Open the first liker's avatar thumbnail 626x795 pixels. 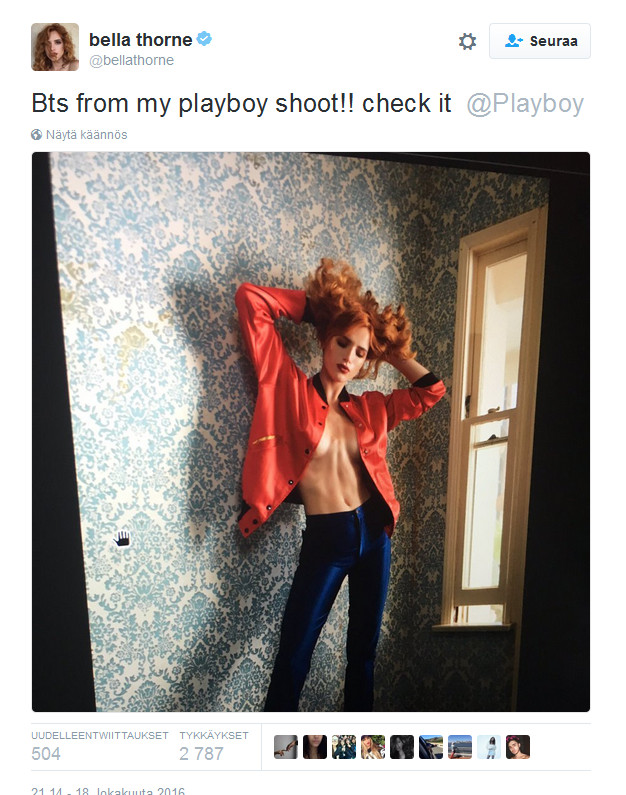[x=286, y=747]
